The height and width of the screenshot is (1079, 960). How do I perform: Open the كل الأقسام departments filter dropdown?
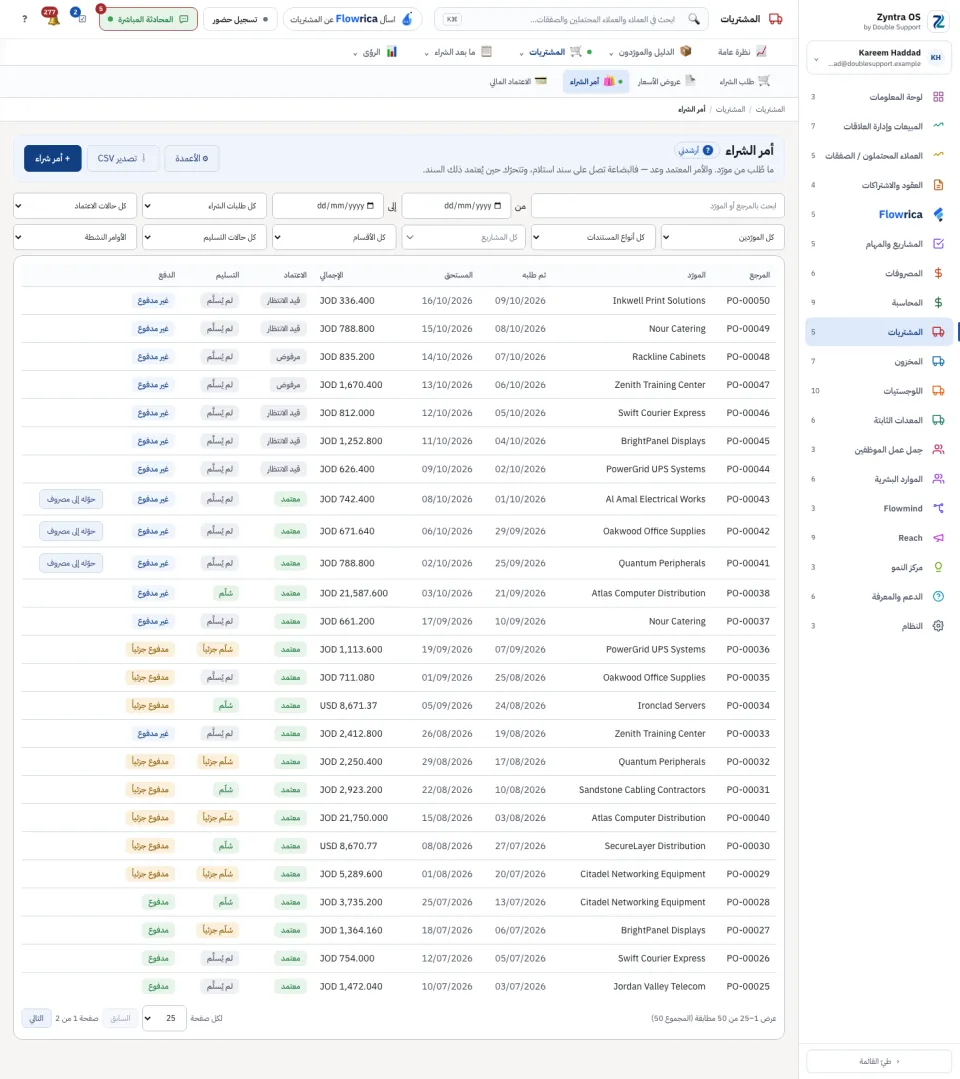point(334,237)
